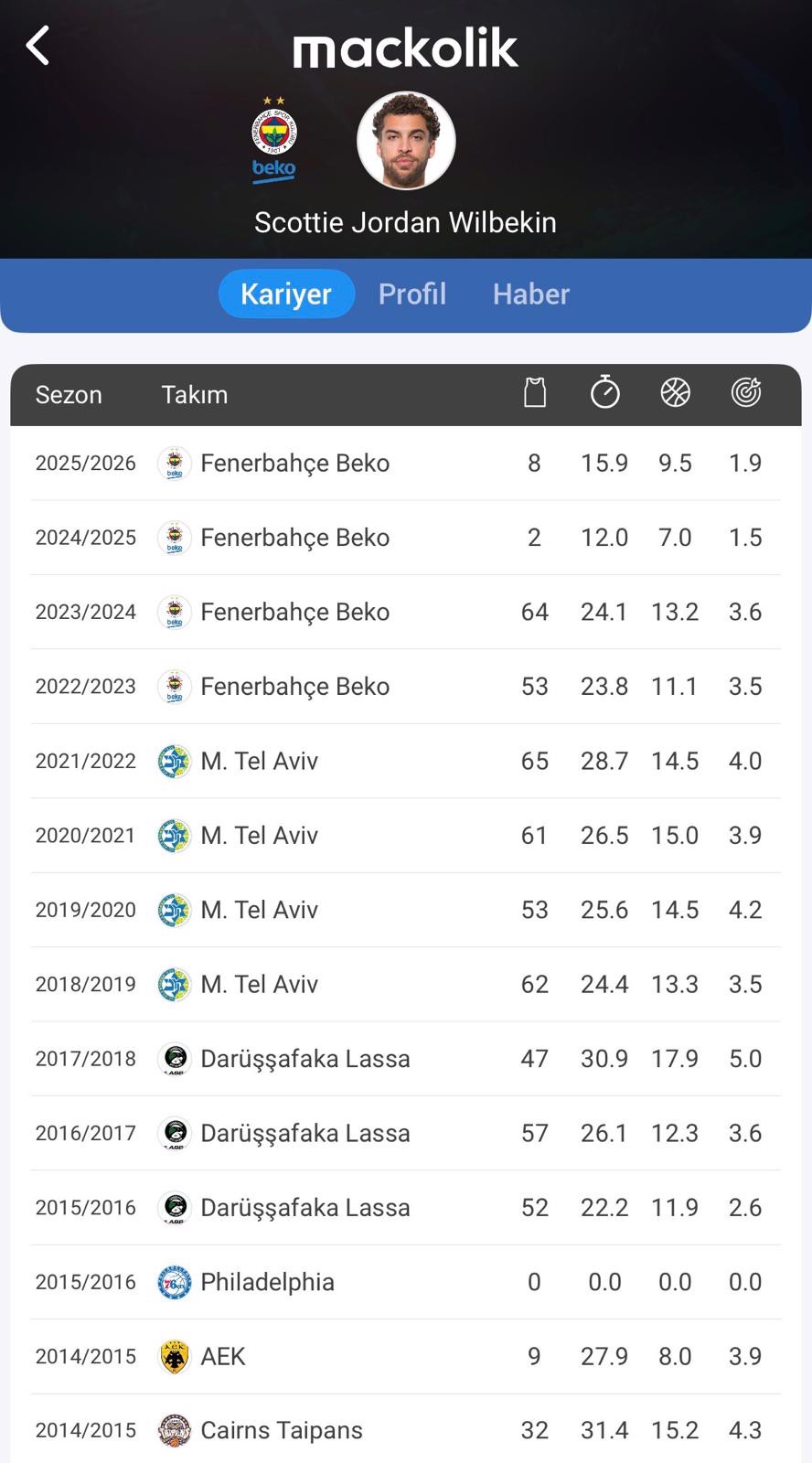812x1463 pixels.
Task: Click the Takım column header
Action: (195, 395)
